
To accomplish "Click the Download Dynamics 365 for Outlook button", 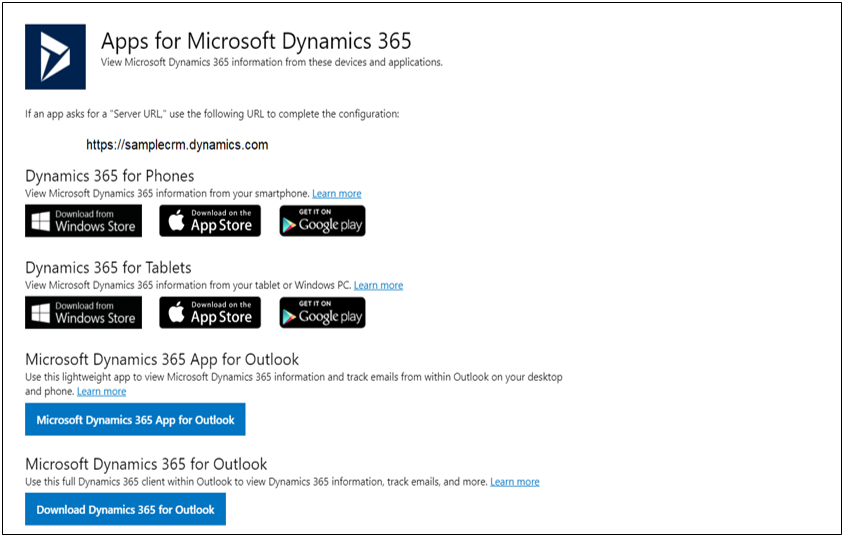I will coord(125,510).
